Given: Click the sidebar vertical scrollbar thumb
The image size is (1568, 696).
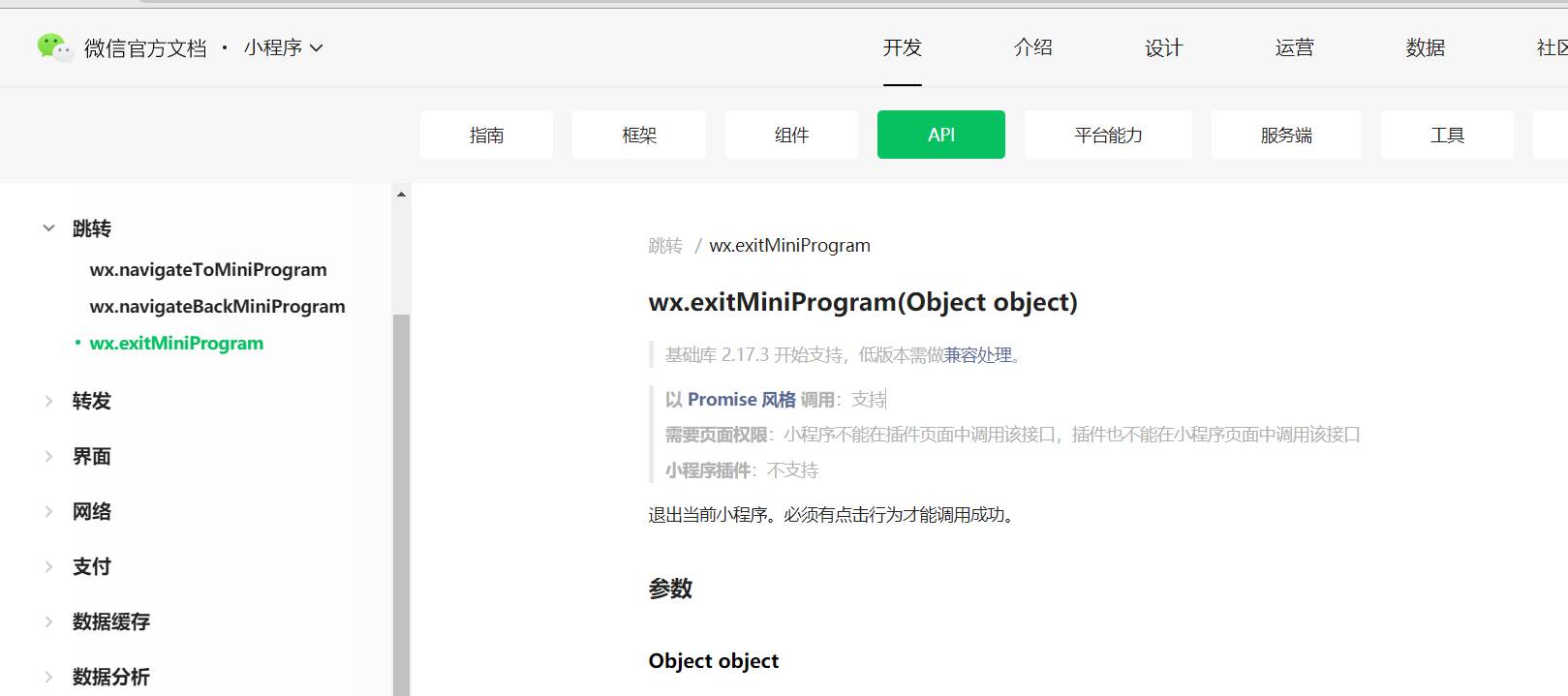Looking at the screenshot, I should click(401, 503).
